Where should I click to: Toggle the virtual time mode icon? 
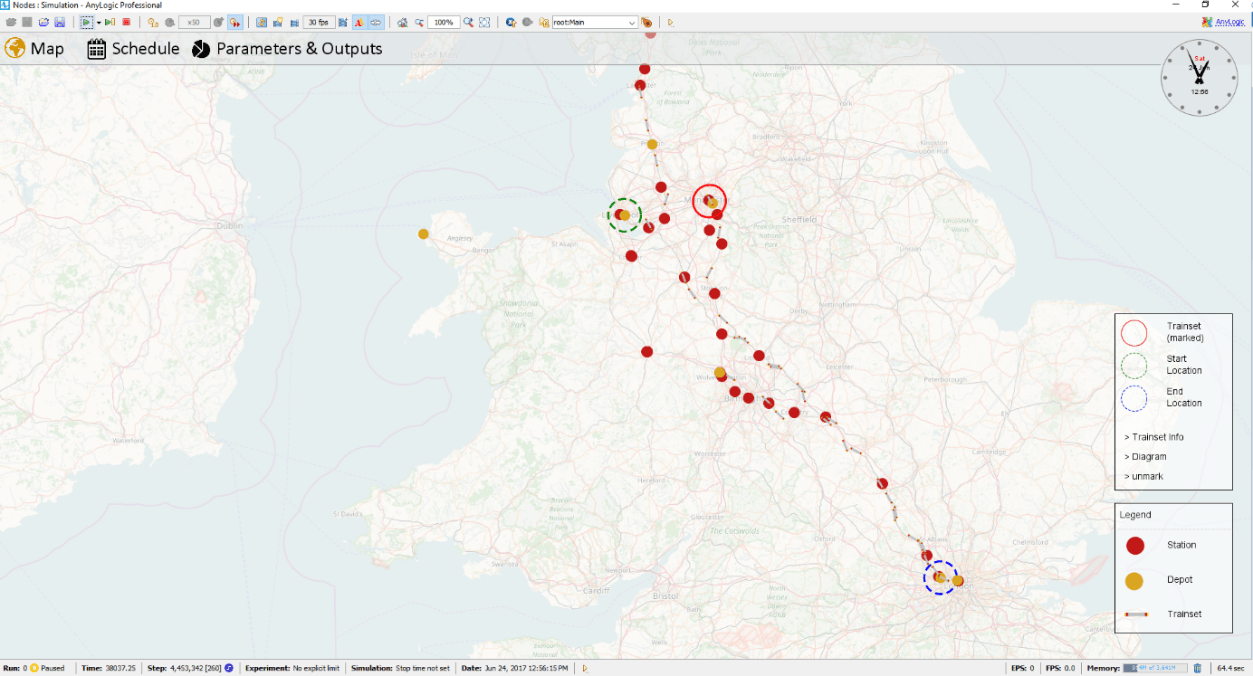click(x=234, y=22)
